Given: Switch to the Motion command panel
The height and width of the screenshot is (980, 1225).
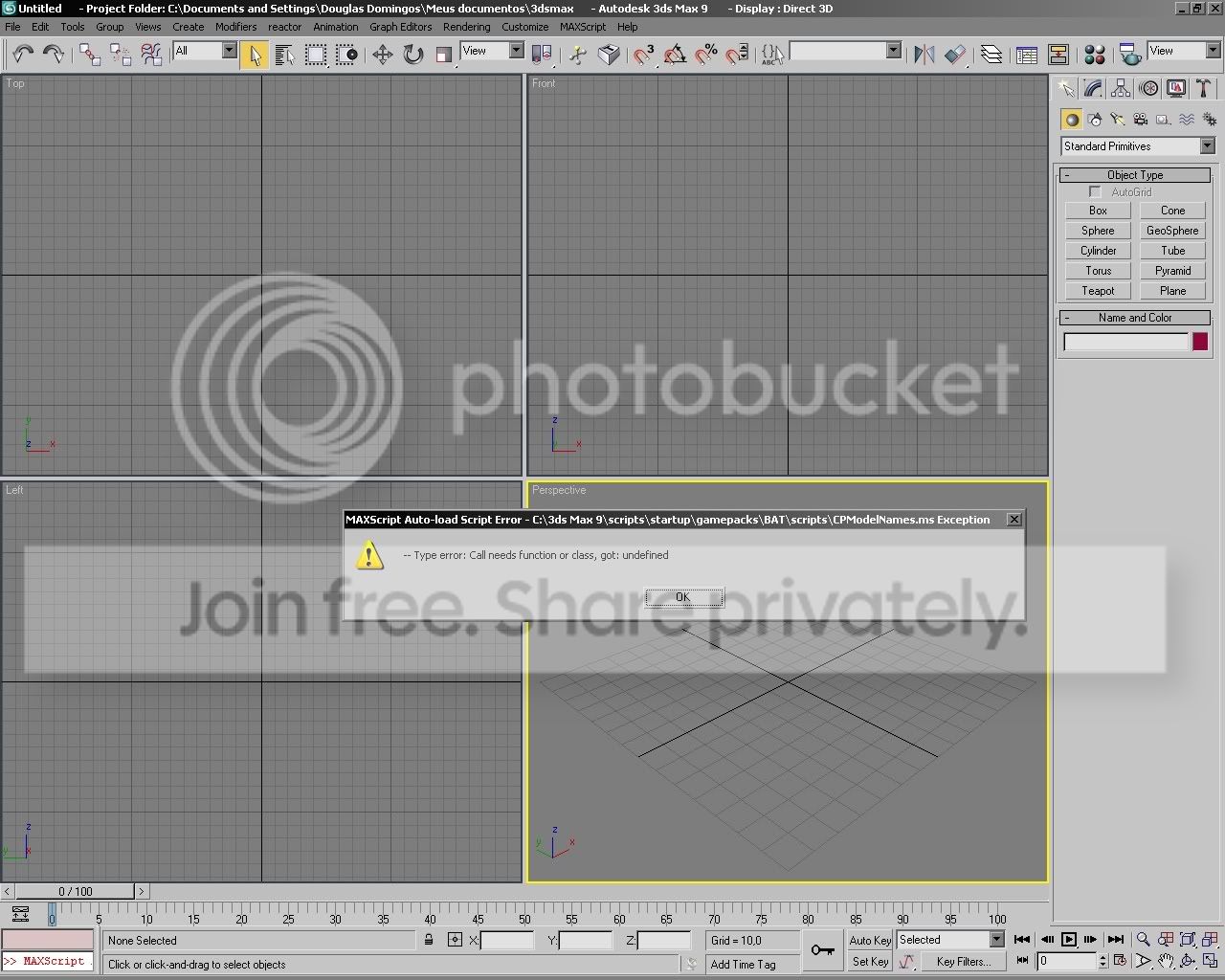Looking at the screenshot, I should [x=1149, y=89].
